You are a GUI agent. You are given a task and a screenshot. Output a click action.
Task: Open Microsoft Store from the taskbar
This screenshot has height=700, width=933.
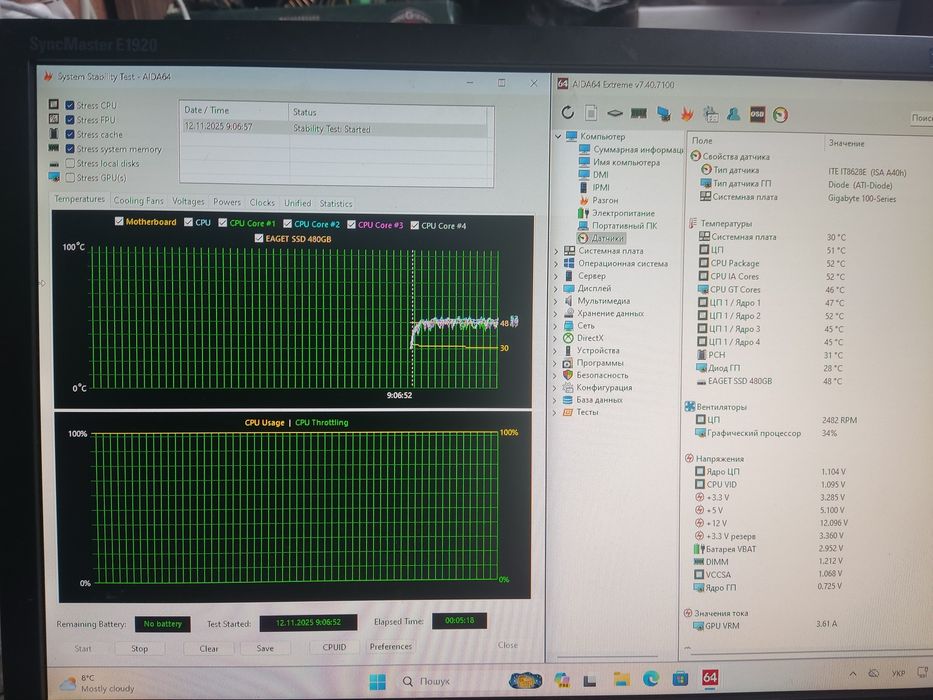680,679
